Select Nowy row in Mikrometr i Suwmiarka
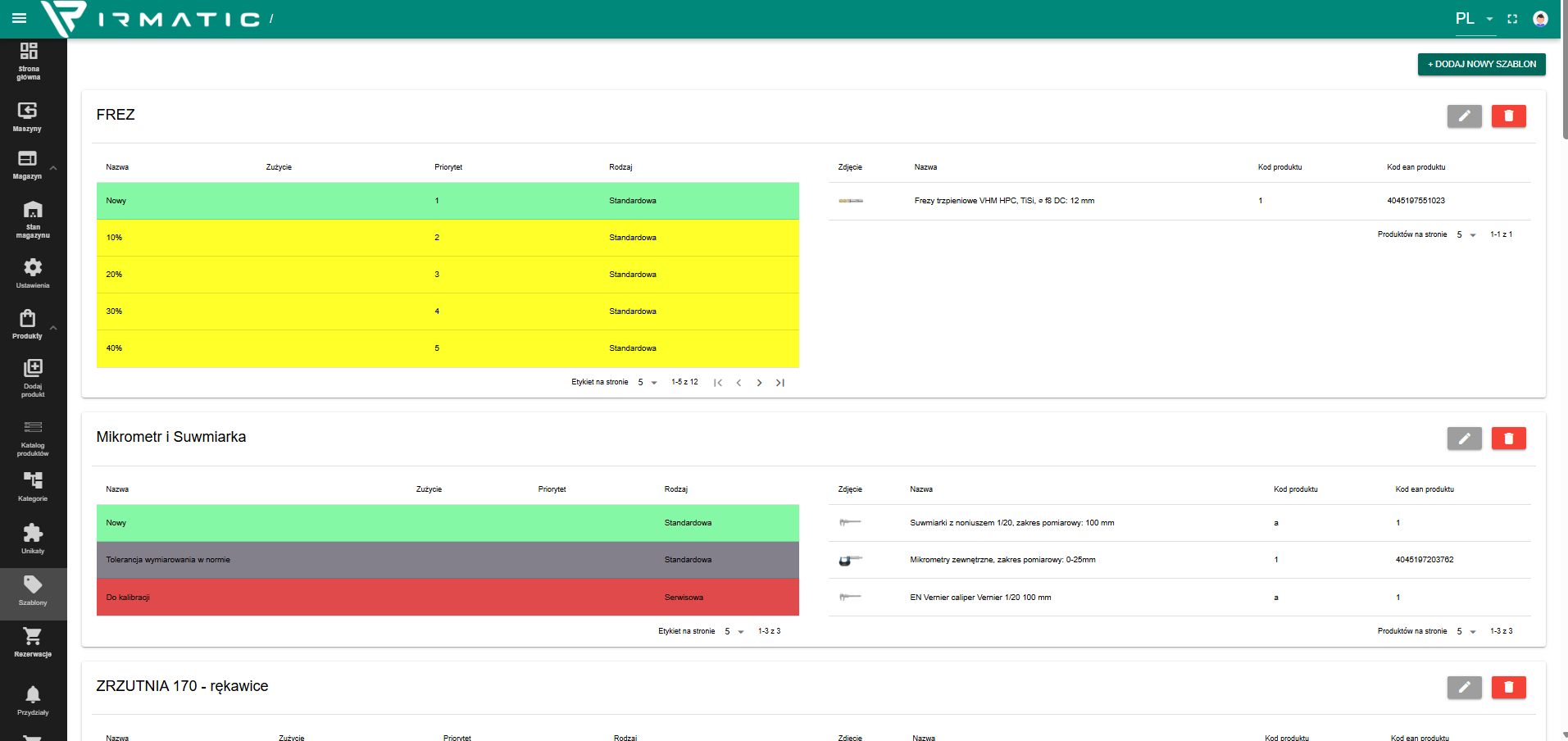Image resolution: width=1568 pixels, height=741 pixels. tap(448, 523)
